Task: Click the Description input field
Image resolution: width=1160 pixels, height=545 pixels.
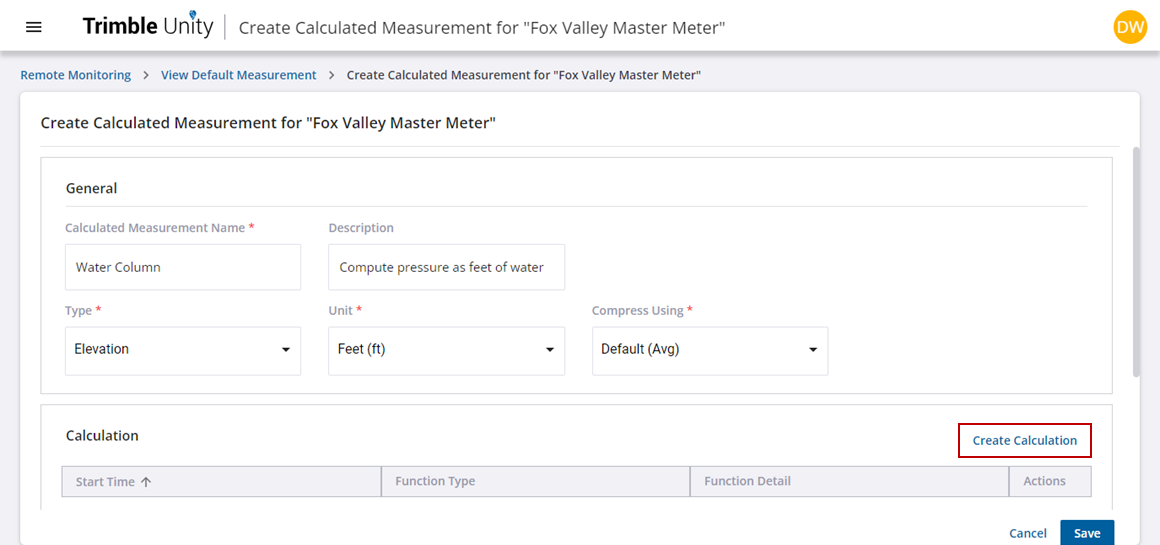Action: point(446,267)
